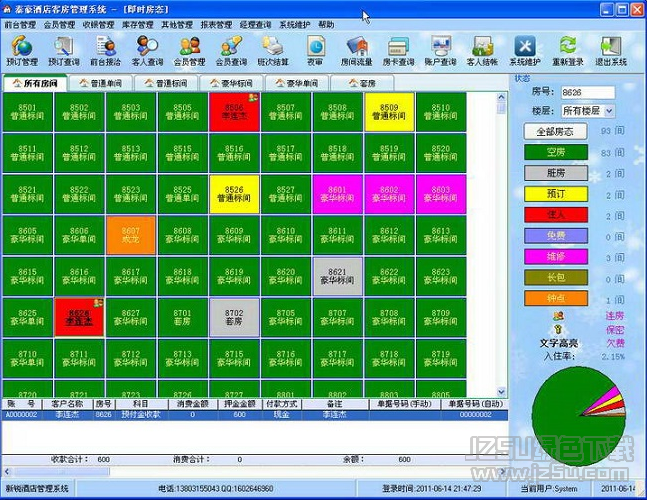Open the 房间流量 toolbar icon

[357, 51]
